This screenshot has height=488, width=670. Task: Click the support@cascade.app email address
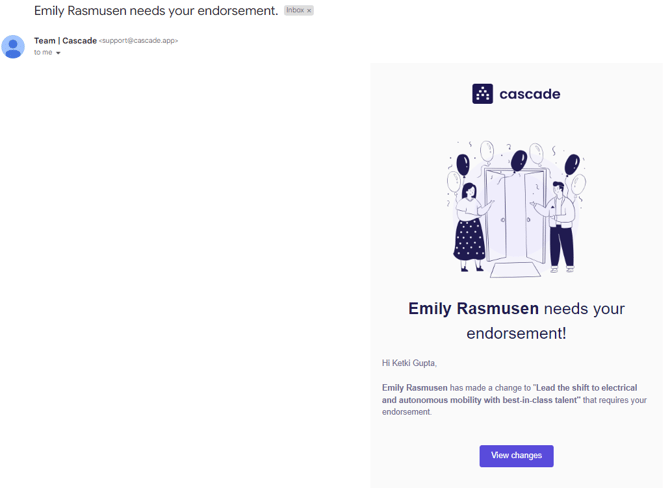[138, 41]
